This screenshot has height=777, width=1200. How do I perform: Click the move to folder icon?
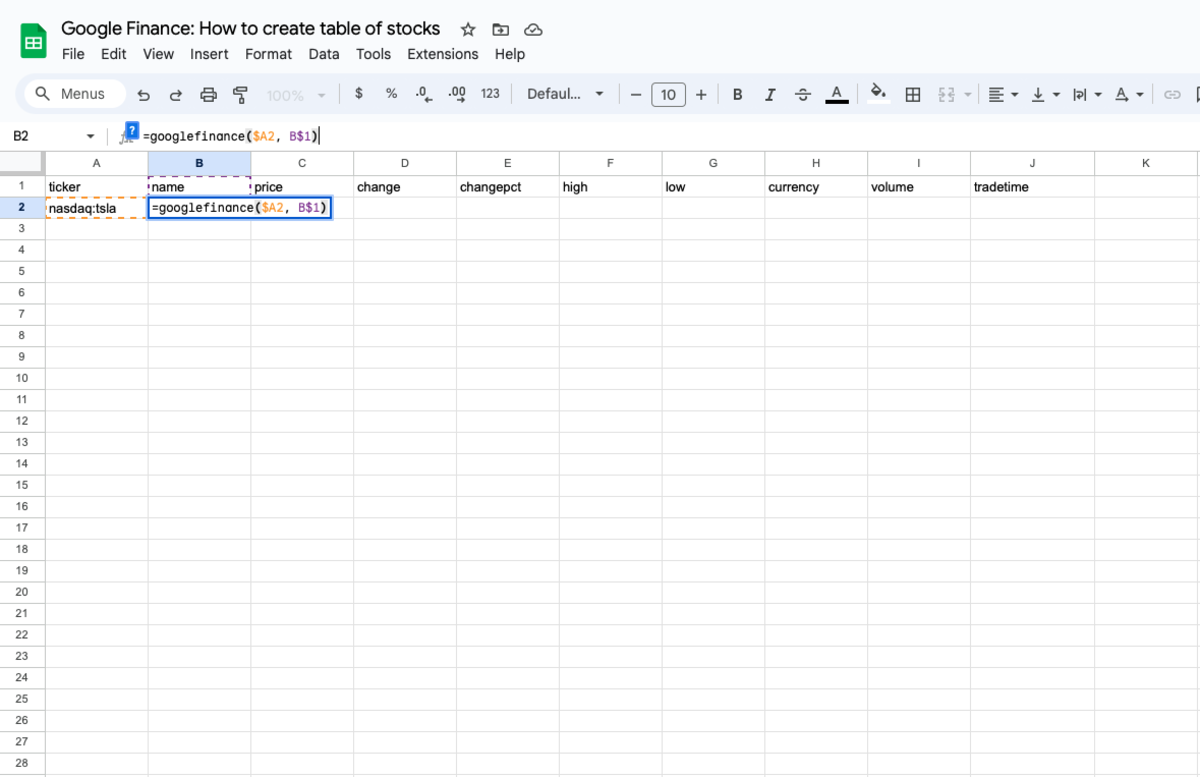501,29
